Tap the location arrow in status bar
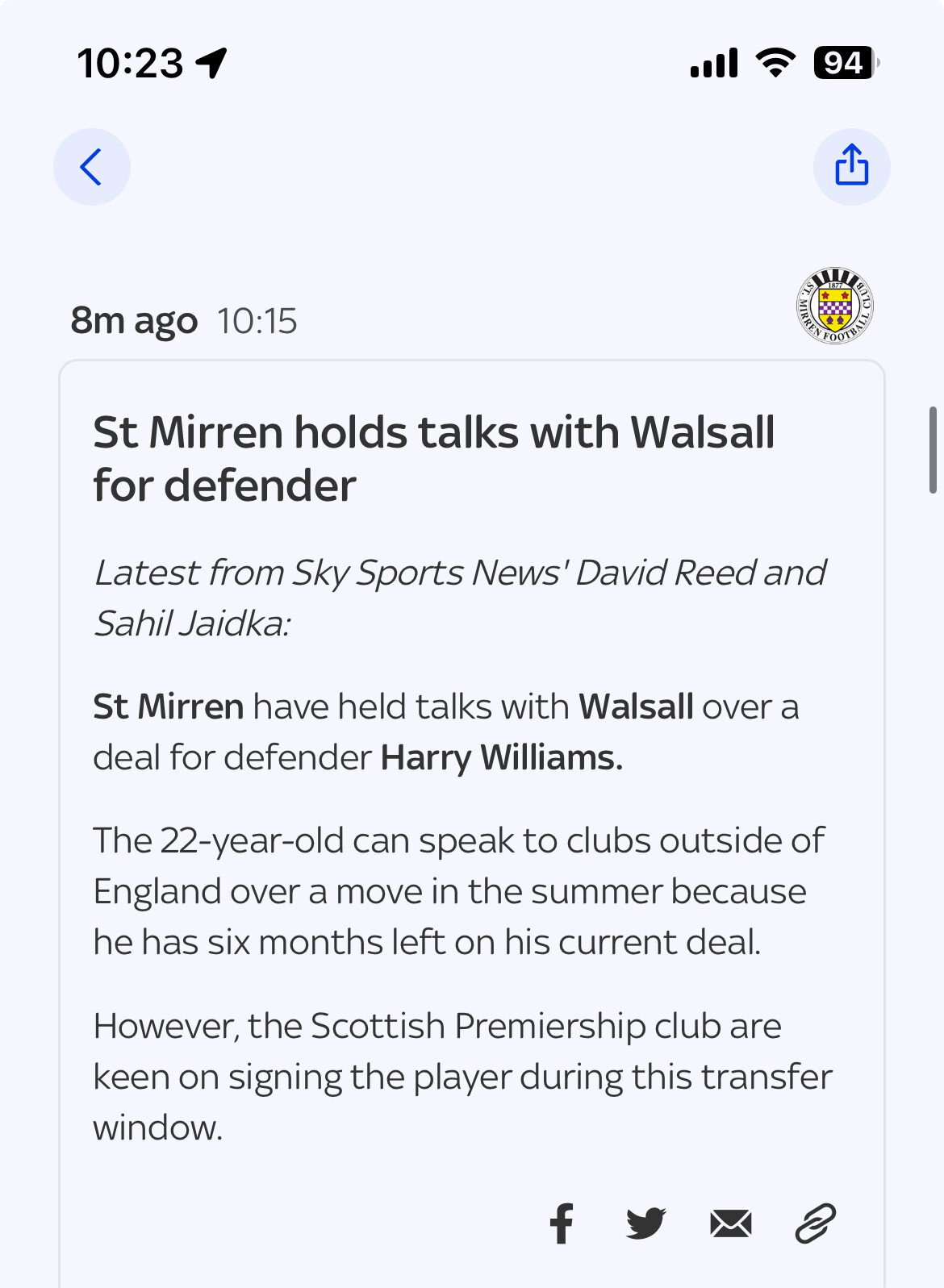This screenshot has width=944, height=1288. 212,63
